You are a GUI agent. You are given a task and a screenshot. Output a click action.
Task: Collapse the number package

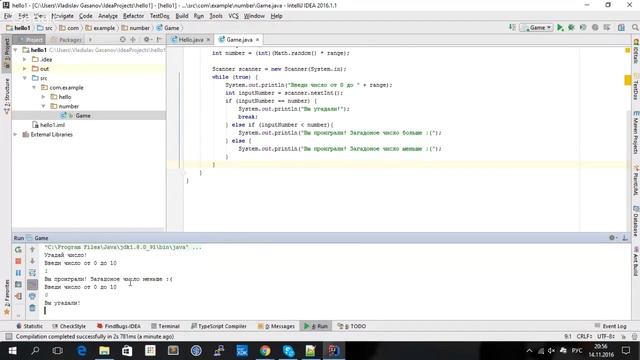(44, 106)
